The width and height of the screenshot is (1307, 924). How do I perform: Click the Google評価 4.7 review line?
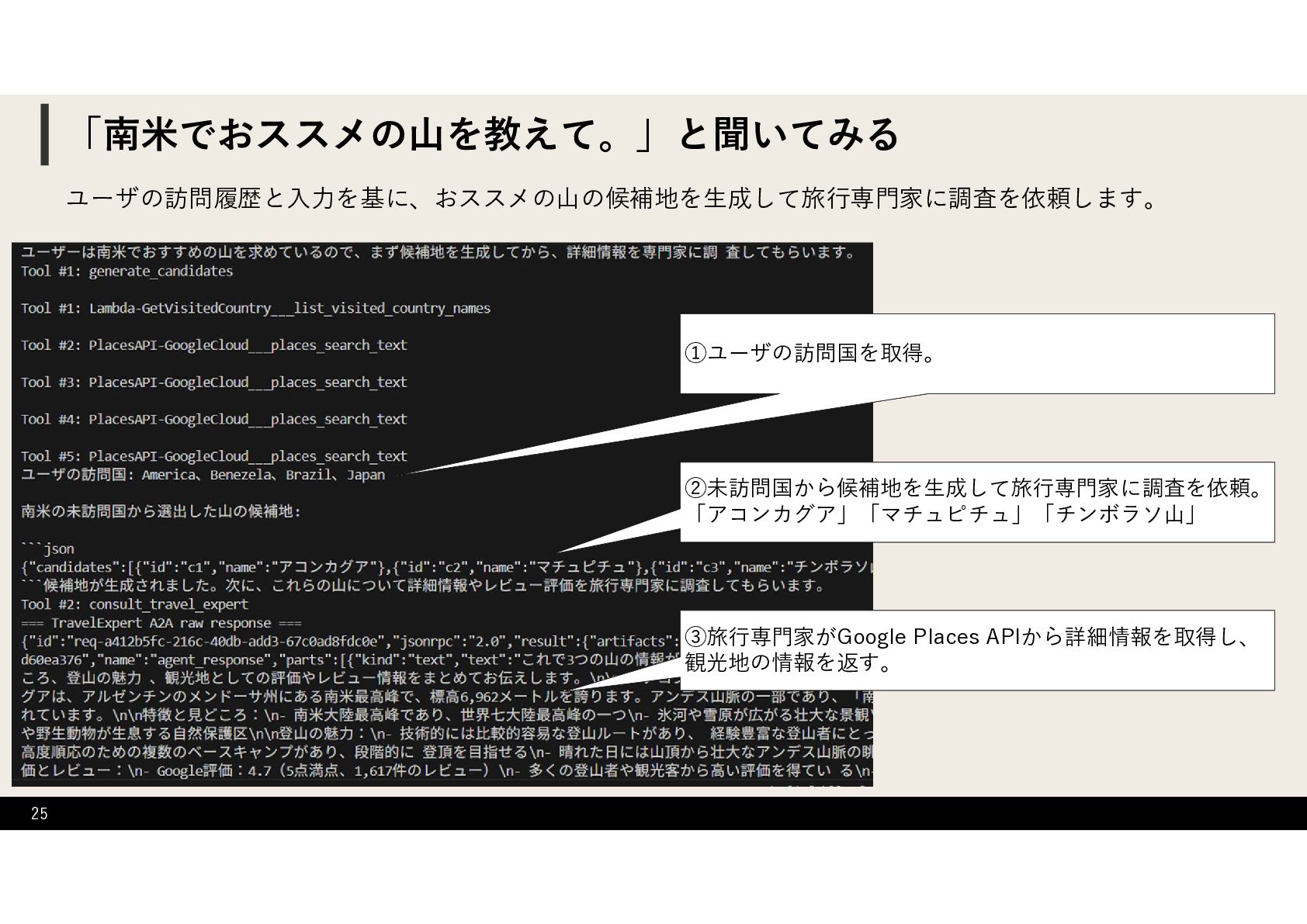point(446,771)
